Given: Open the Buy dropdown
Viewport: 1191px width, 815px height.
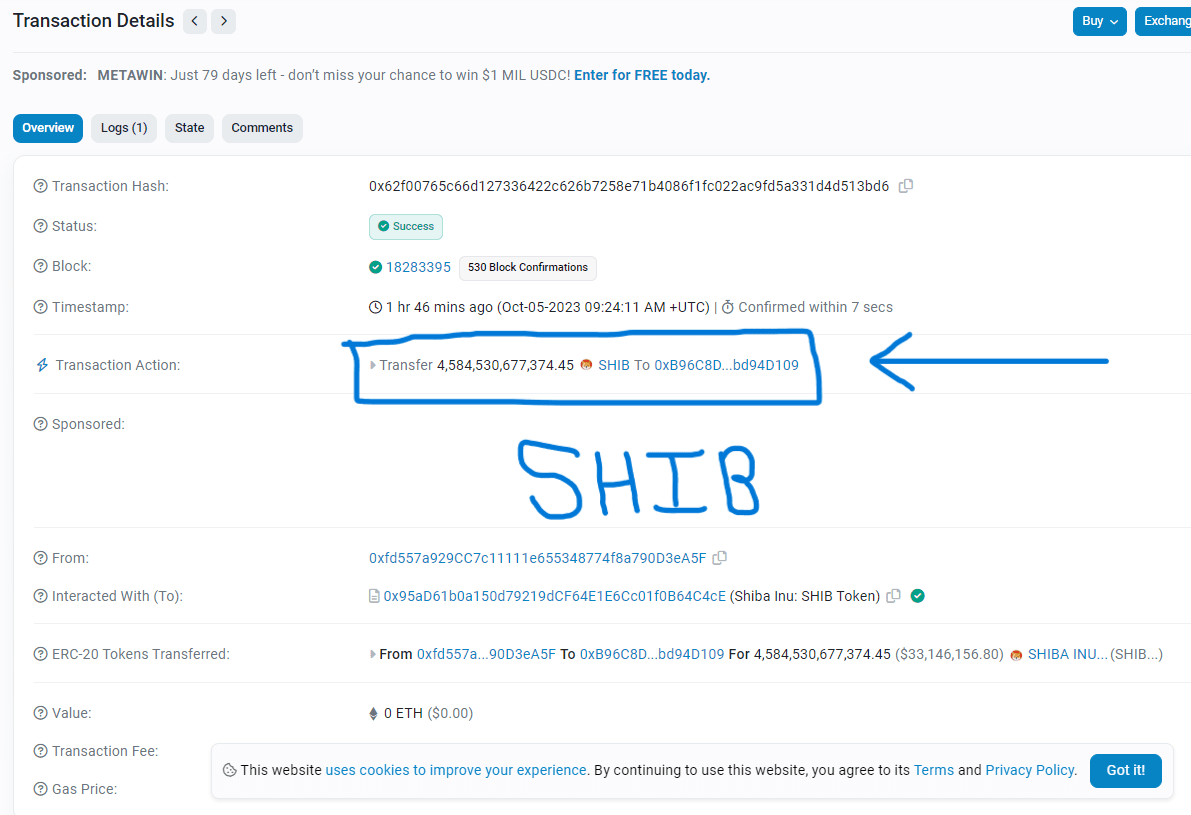Looking at the screenshot, I should tap(1099, 21).
